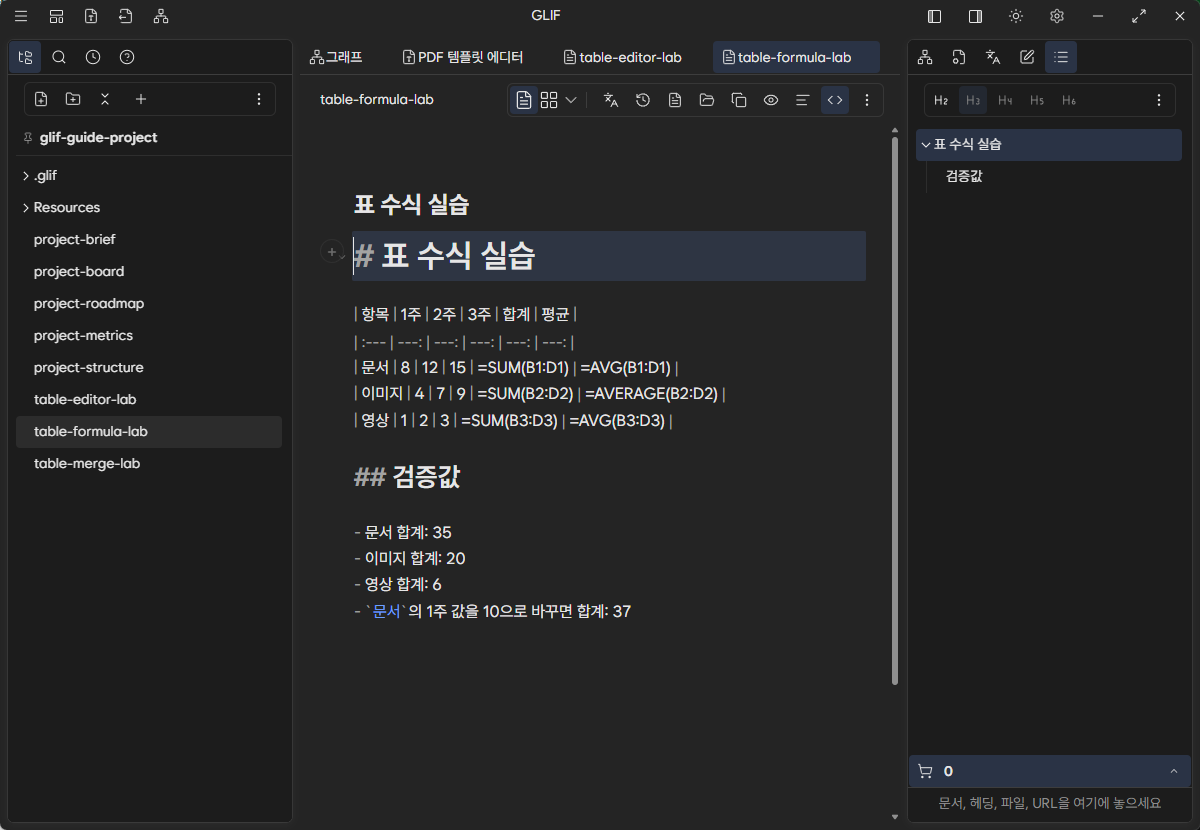Select outline list icon in right panel

(x=1061, y=57)
